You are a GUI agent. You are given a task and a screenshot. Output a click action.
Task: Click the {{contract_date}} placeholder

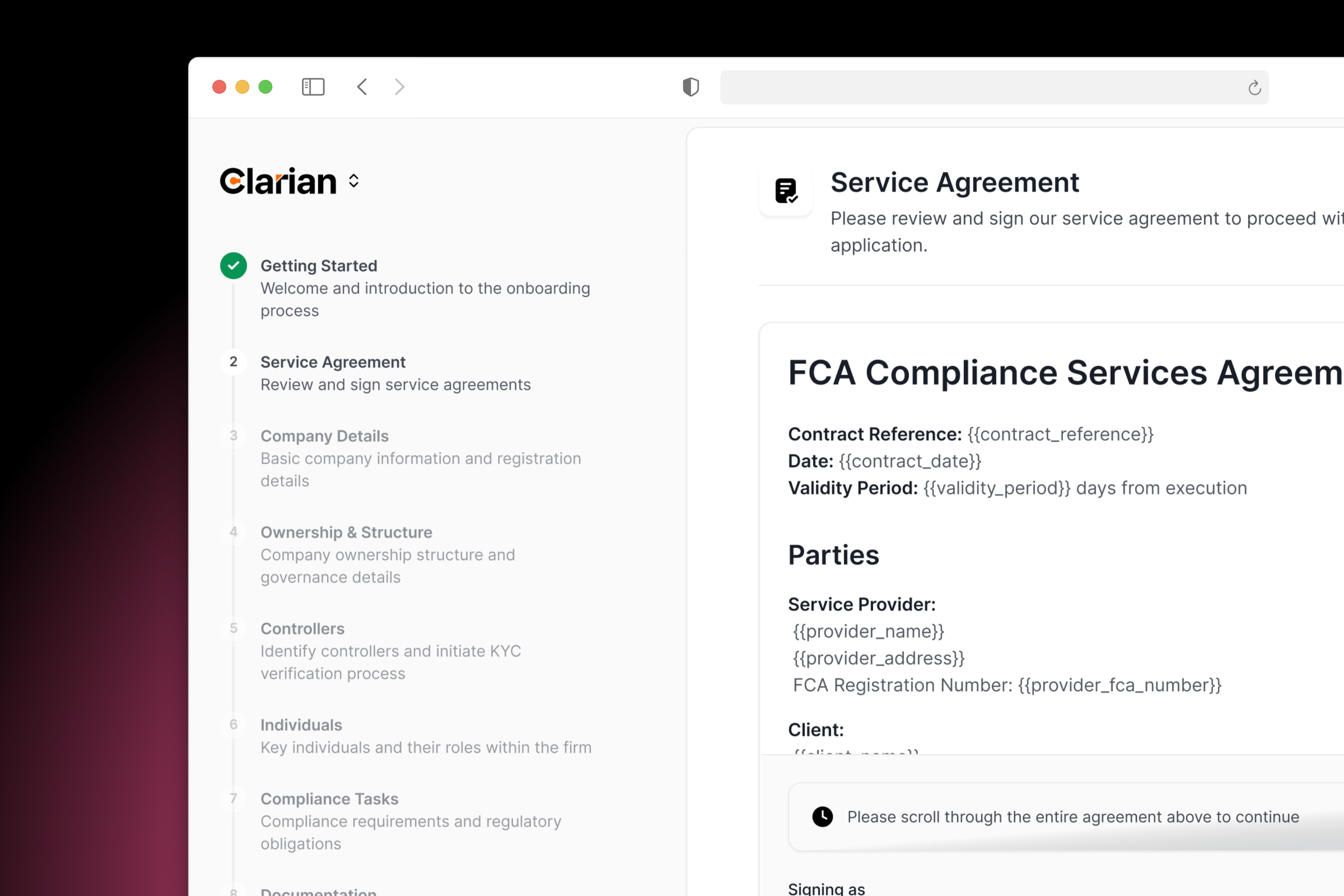[910, 461]
